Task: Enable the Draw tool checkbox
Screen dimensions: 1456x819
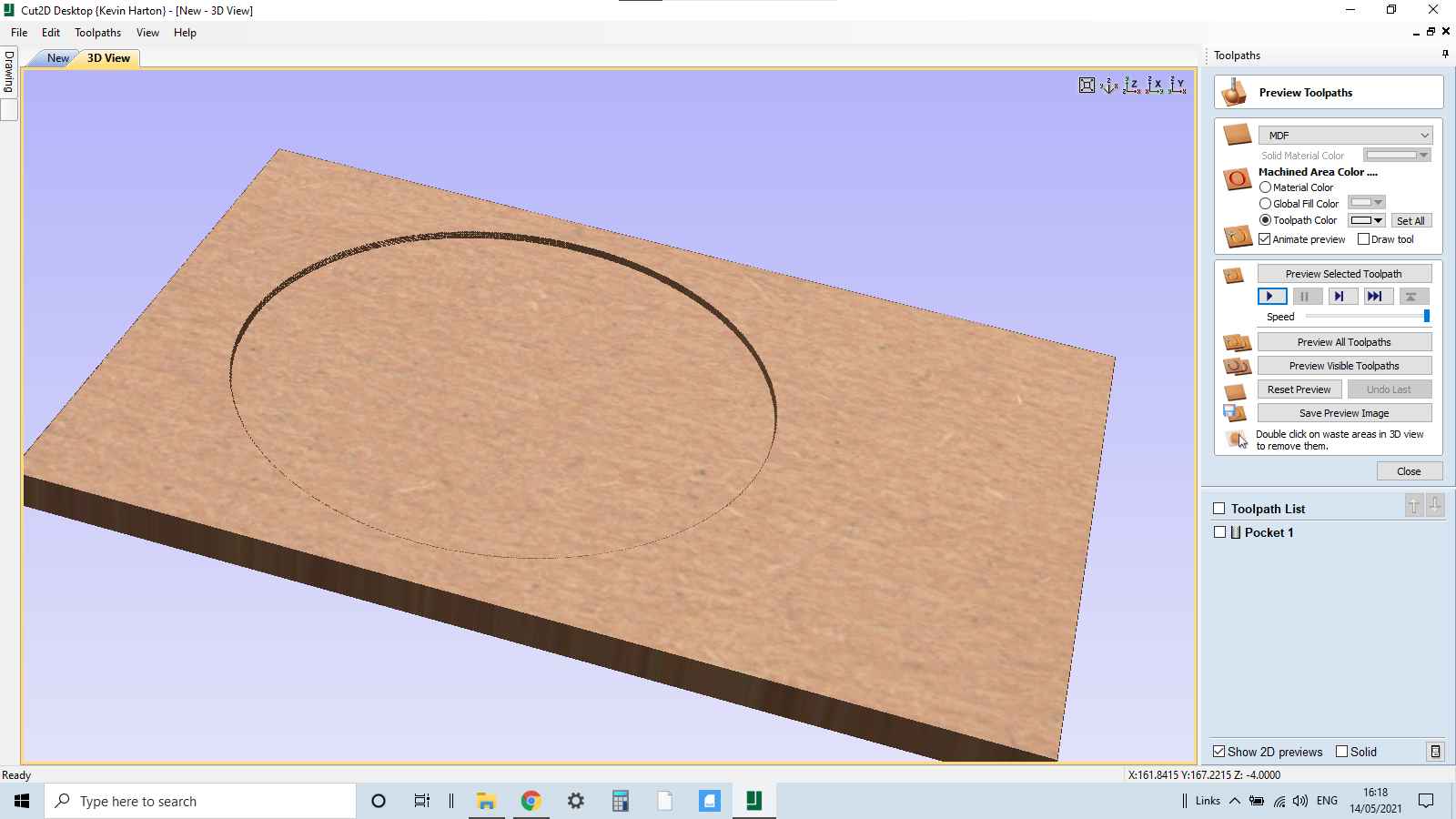Action: [x=1363, y=238]
